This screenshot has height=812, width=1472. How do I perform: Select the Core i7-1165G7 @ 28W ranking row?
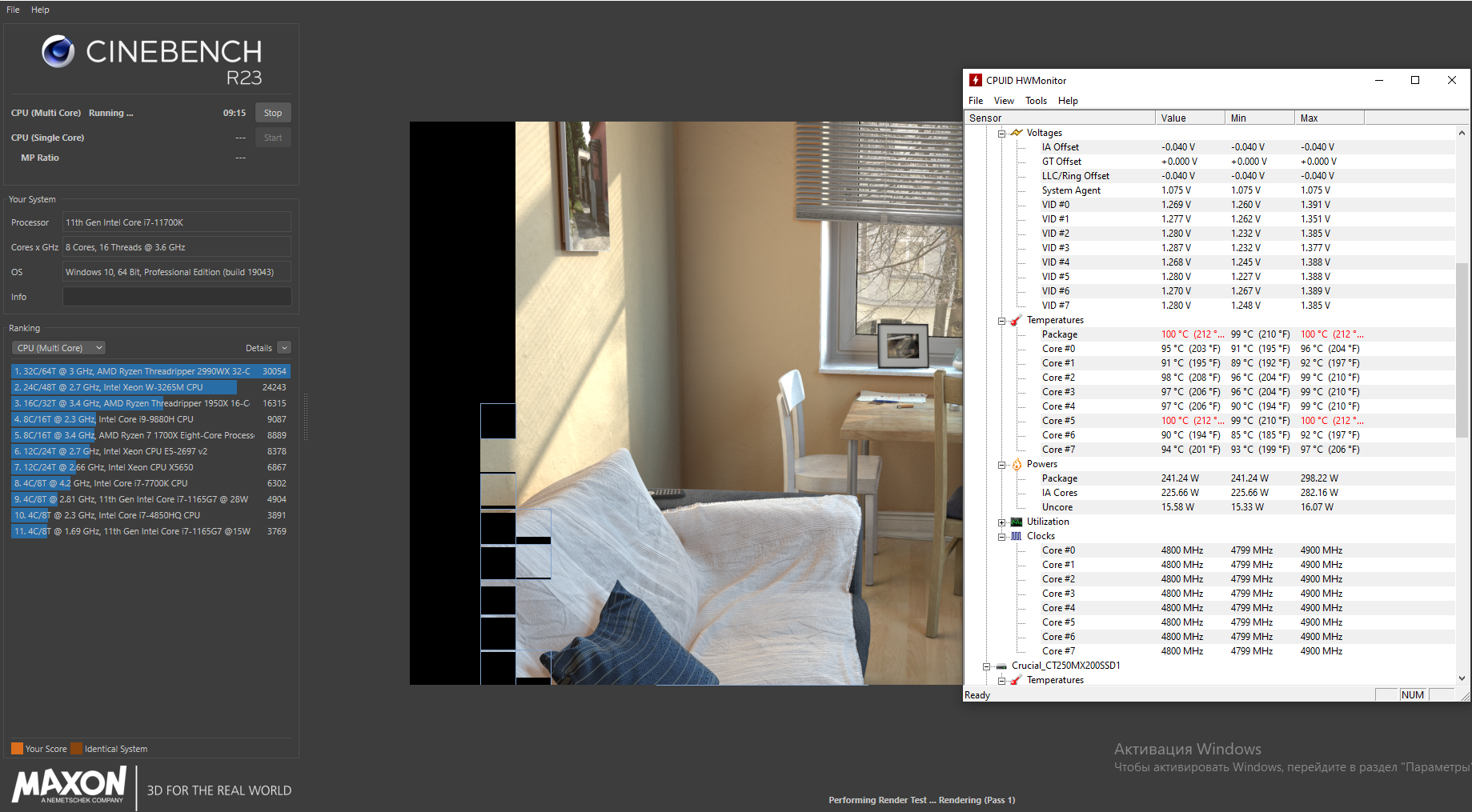[x=150, y=499]
